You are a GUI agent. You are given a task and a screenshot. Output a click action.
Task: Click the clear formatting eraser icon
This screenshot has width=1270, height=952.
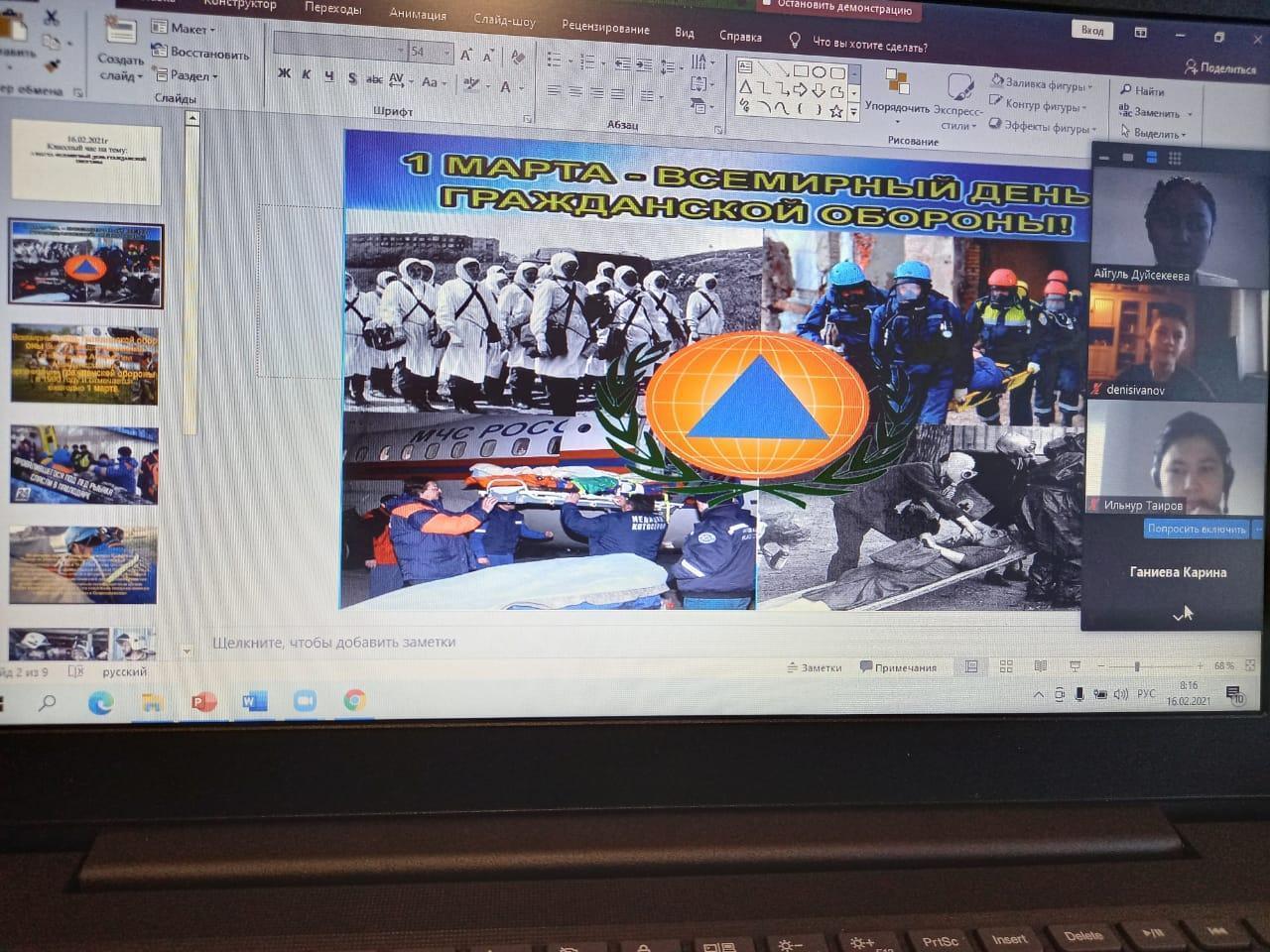(x=517, y=58)
